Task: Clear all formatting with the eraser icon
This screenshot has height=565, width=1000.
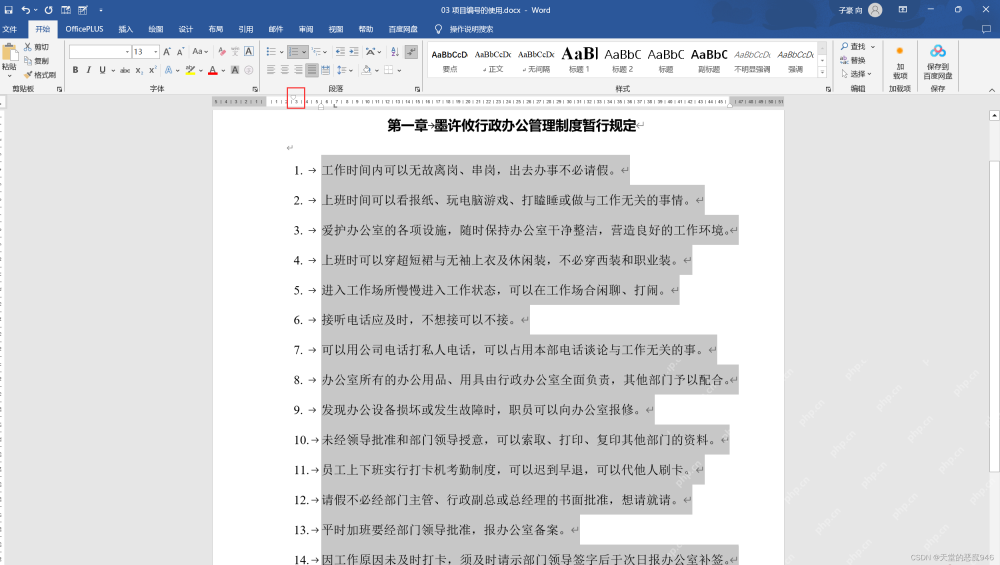Action: point(222,52)
